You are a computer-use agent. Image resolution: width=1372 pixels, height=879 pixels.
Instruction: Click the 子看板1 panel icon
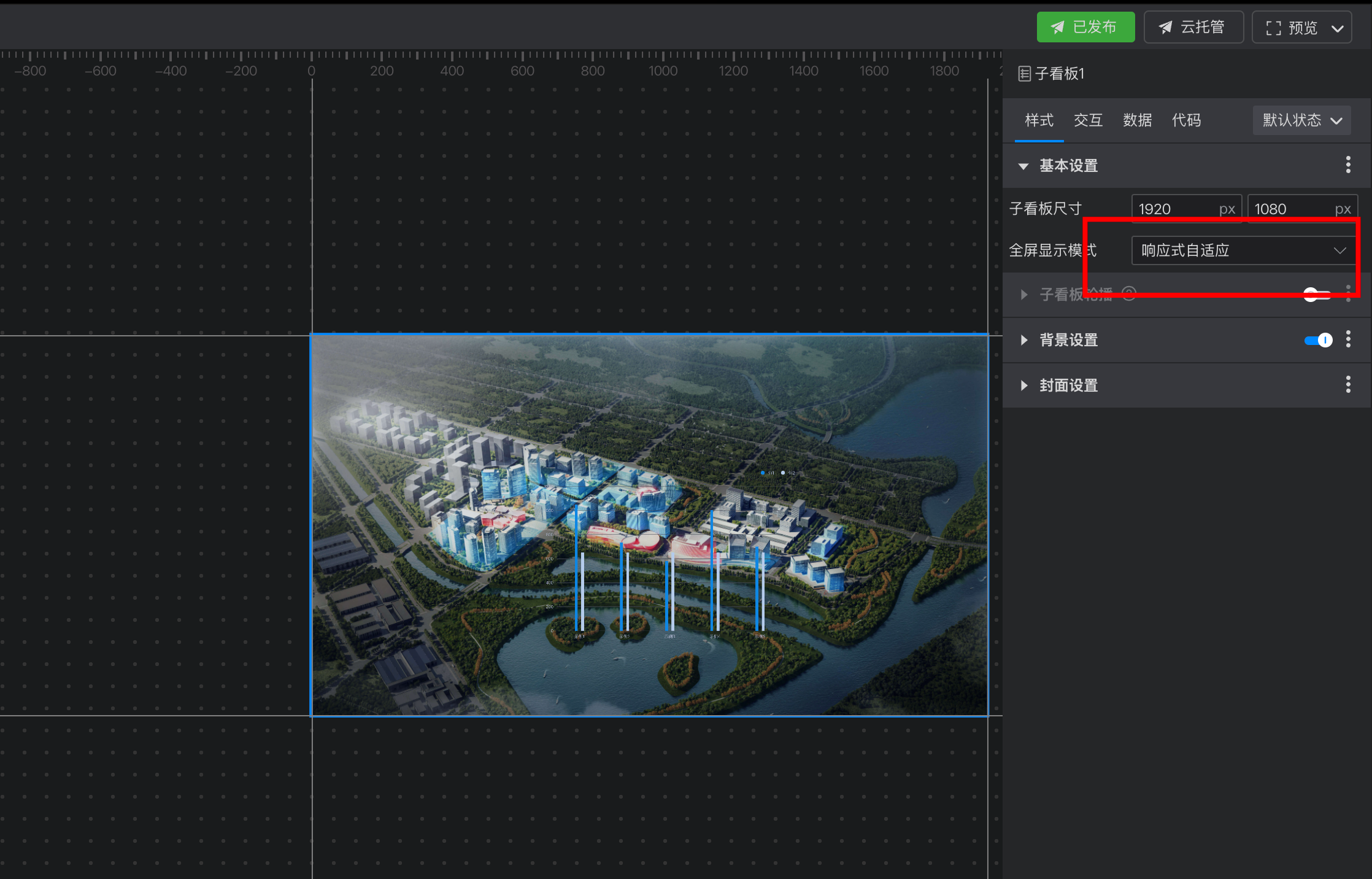(1024, 74)
